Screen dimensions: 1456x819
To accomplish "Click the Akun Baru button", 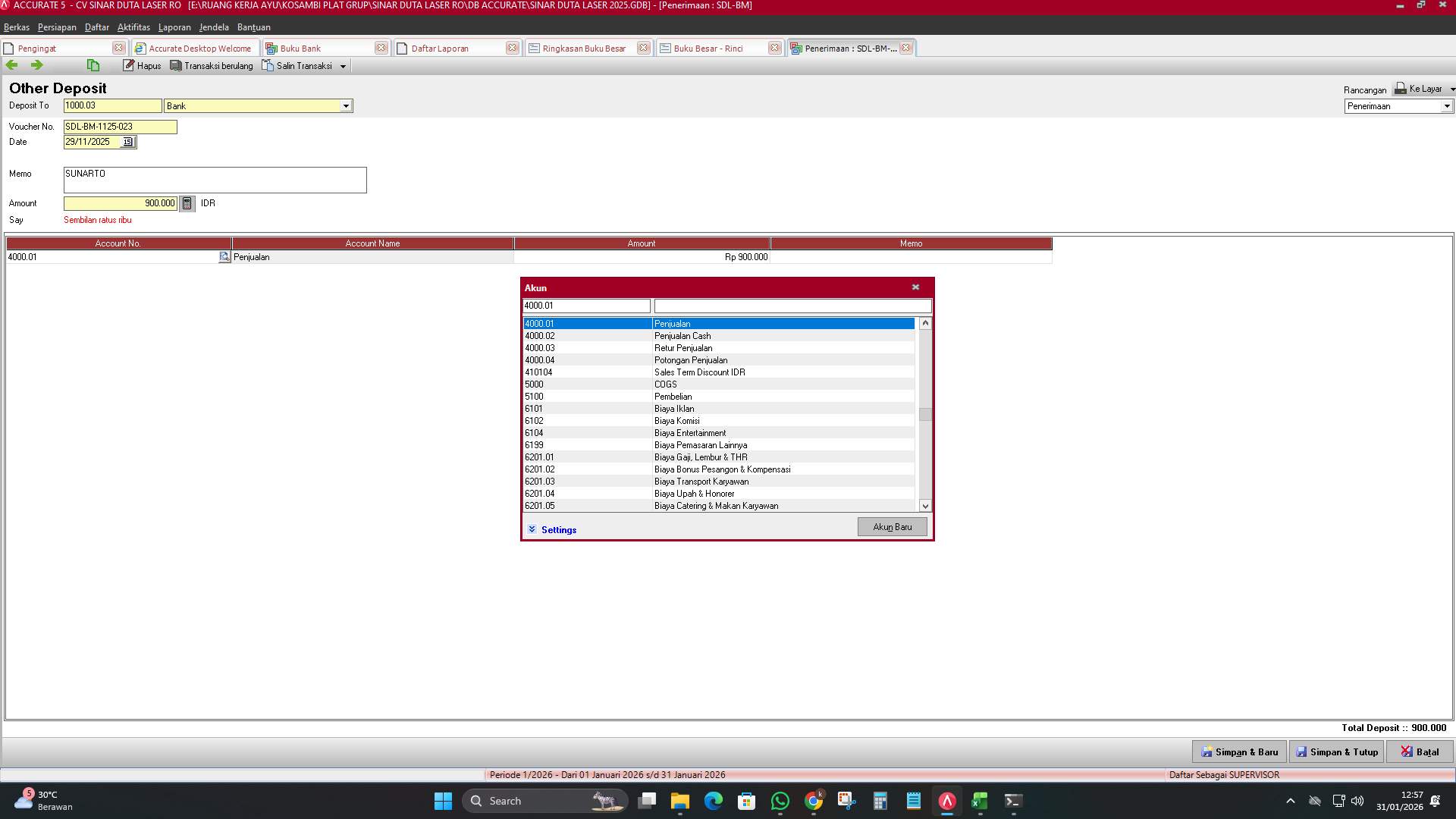I will (x=892, y=526).
